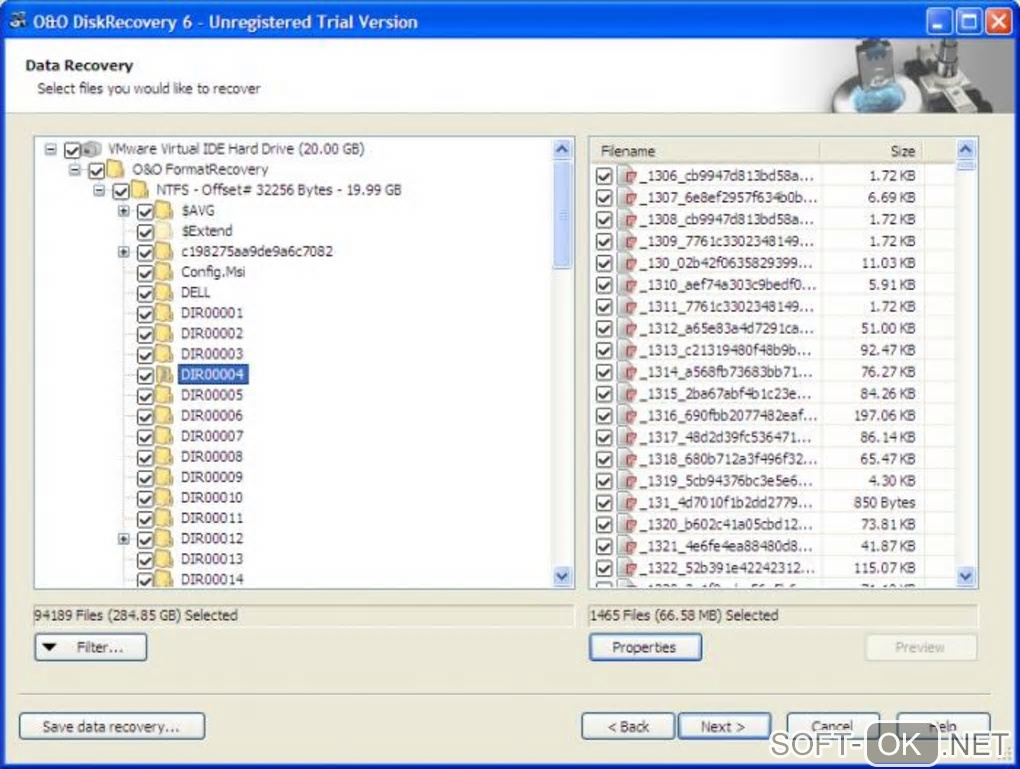The height and width of the screenshot is (769, 1020).
Task: Uncheck the _1308_cb9947d813bd58a file checkbox
Action: pyautogui.click(x=604, y=220)
